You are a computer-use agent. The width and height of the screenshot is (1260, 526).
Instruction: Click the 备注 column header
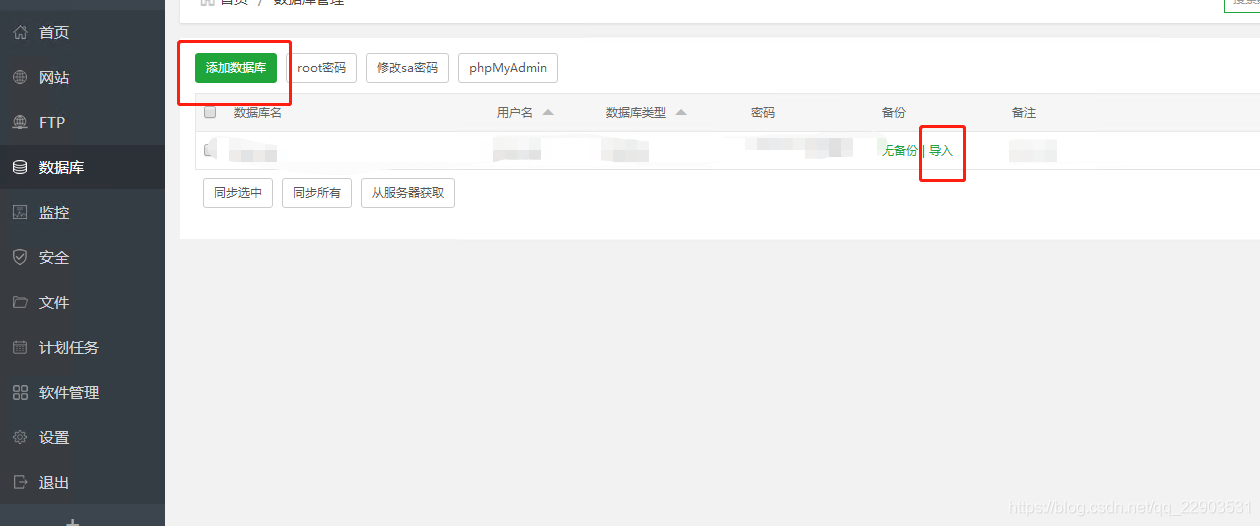click(x=1024, y=113)
